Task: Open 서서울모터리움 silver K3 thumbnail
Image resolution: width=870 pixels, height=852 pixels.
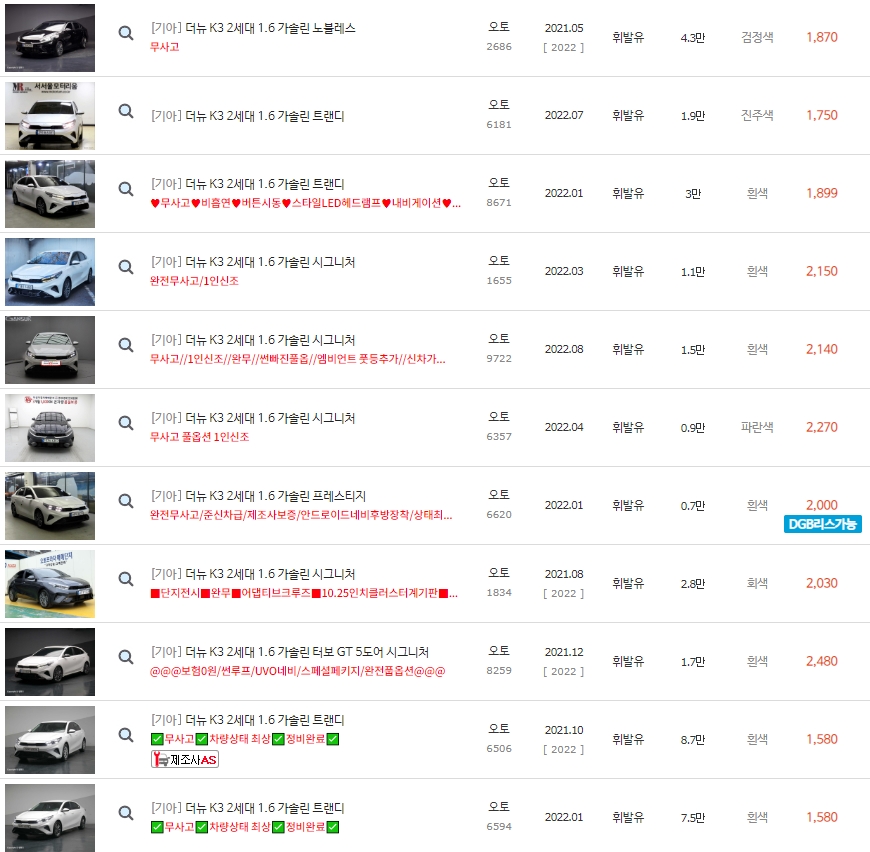Action: (50, 116)
